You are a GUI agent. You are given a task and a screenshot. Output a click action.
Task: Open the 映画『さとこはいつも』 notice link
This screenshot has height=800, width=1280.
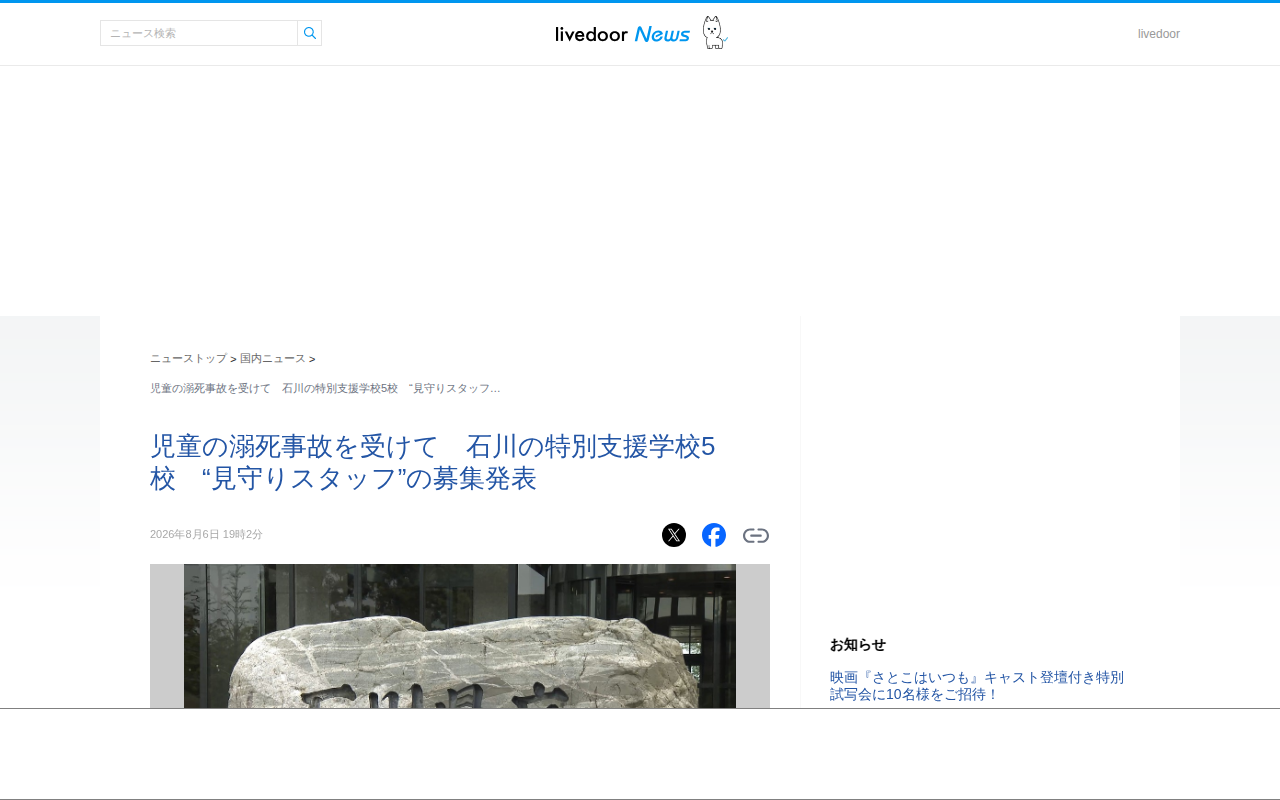point(977,685)
